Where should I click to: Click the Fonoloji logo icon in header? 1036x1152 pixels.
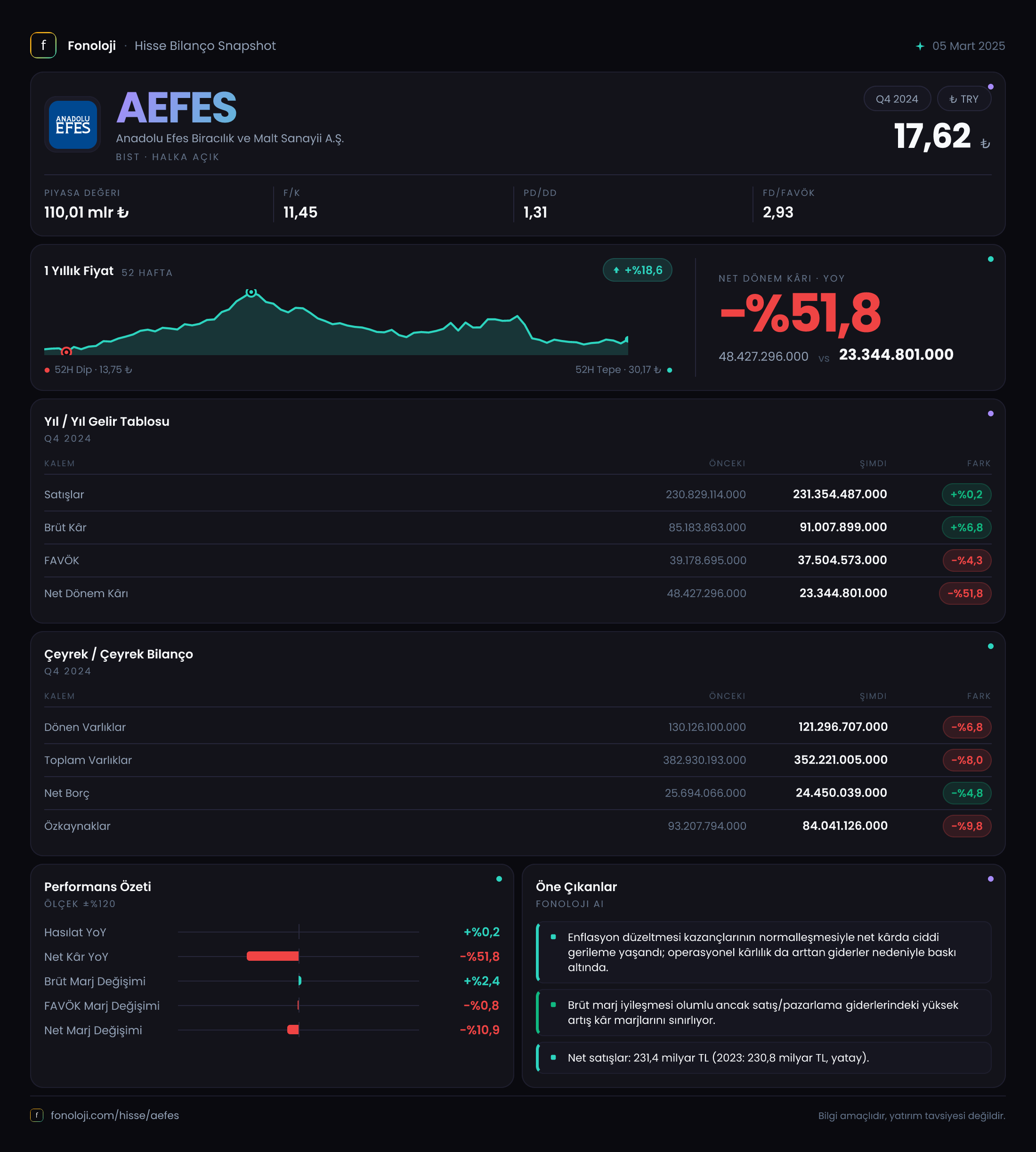click(x=43, y=46)
